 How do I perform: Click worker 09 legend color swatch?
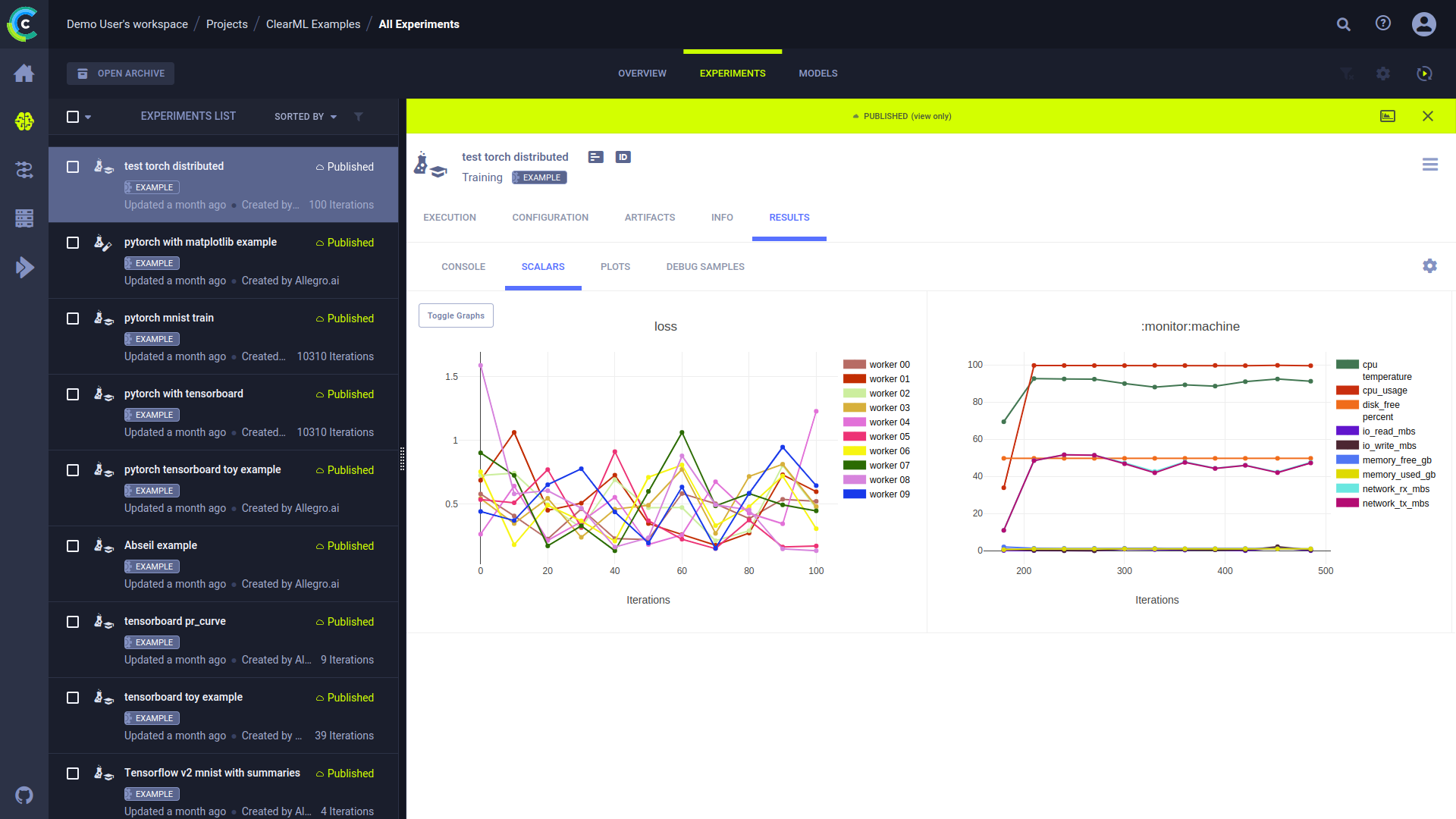pyautogui.click(x=854, y=494)
